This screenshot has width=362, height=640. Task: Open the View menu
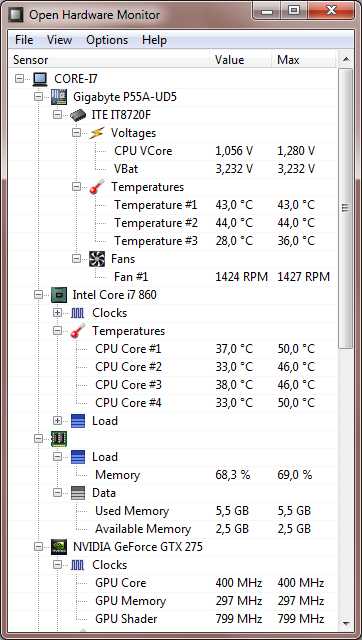[x=59, y=40]
